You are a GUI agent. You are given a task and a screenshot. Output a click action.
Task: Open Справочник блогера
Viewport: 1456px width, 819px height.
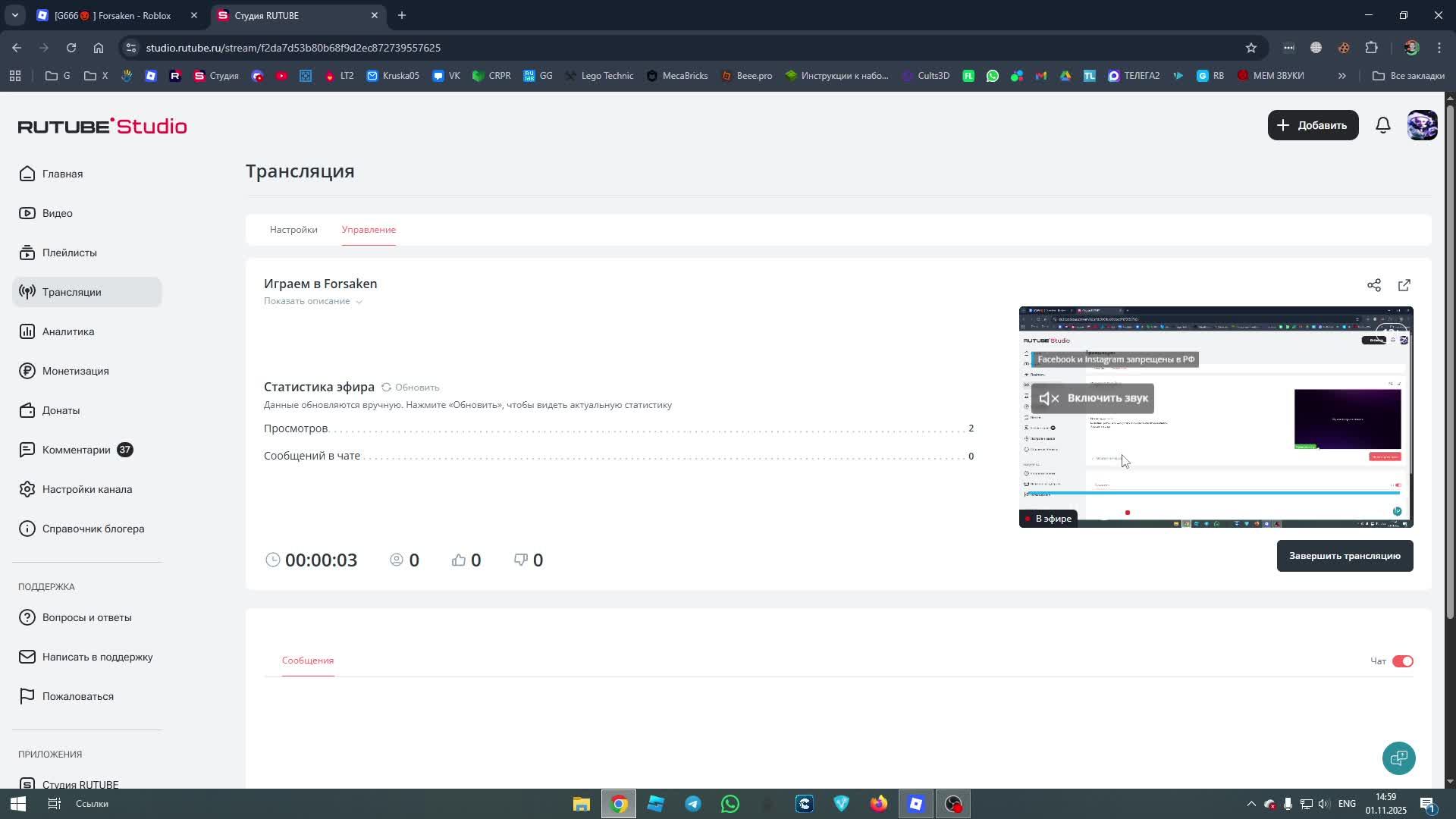pyautogui.click(x=86, y=529)
